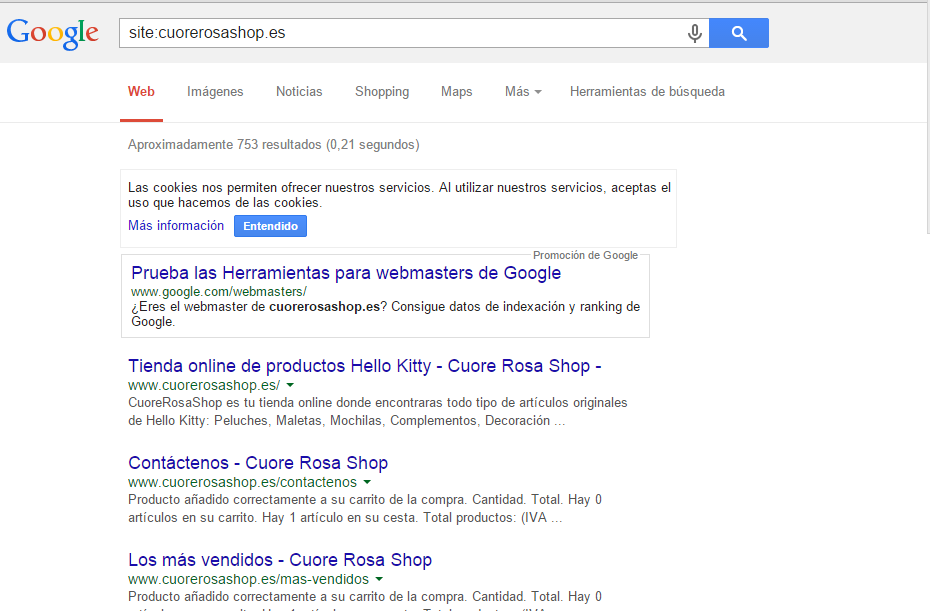The image size is (930, 611).
Task: Open the Maps tab
Action: (457, 92)
